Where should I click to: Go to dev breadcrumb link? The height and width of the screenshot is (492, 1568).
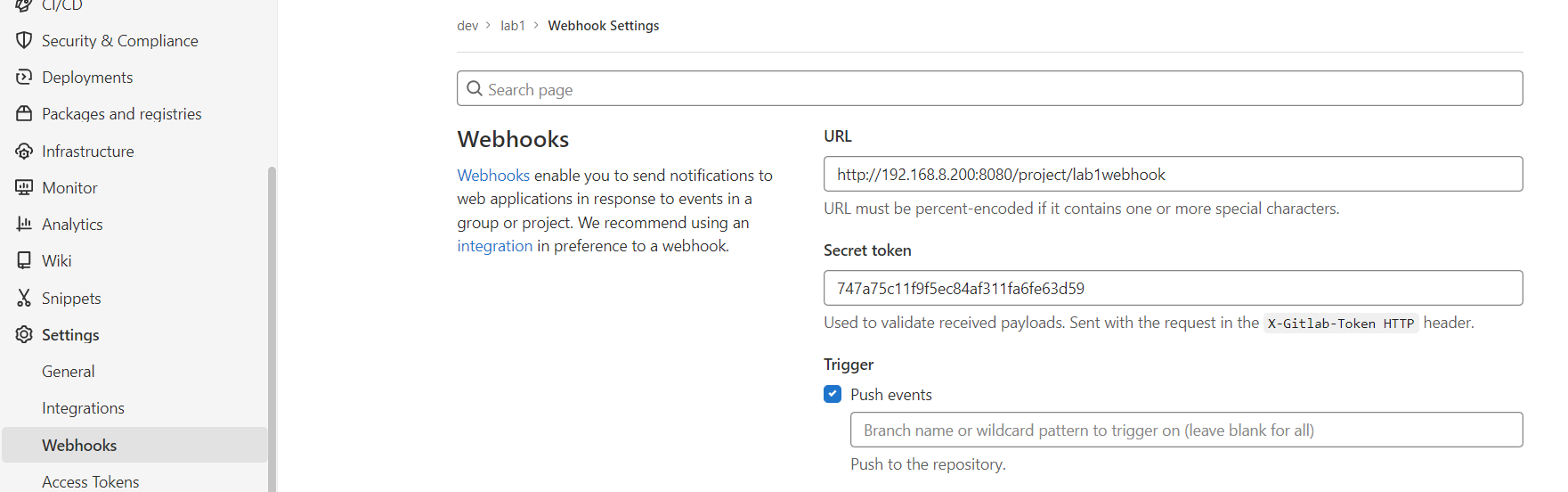click(467, 26)
